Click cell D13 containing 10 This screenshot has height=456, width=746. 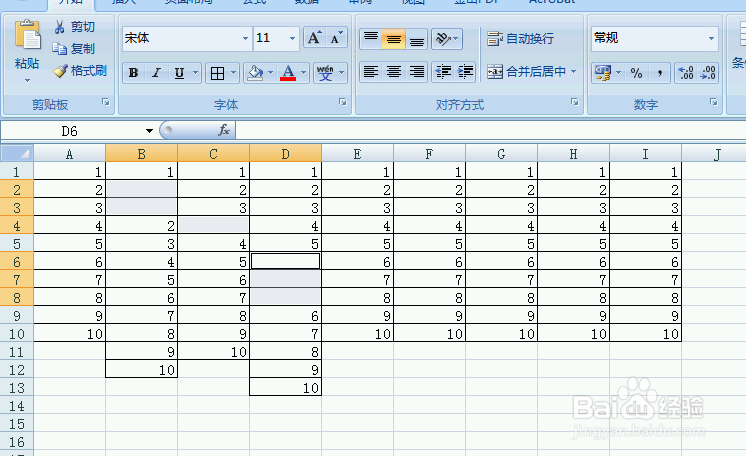click(x=285, y=387)
